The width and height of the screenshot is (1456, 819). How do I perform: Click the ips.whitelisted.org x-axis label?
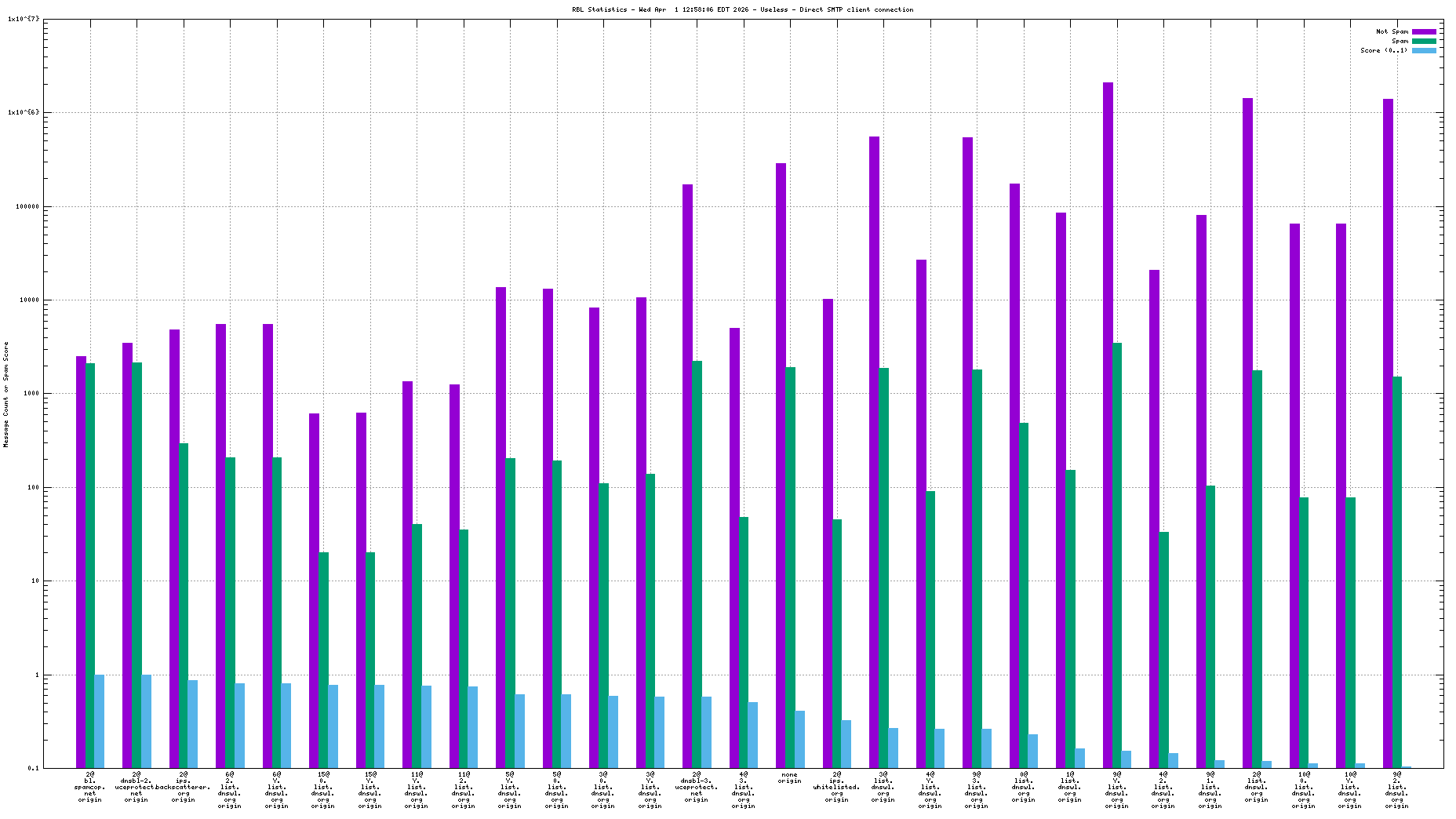tap(836, 787)
